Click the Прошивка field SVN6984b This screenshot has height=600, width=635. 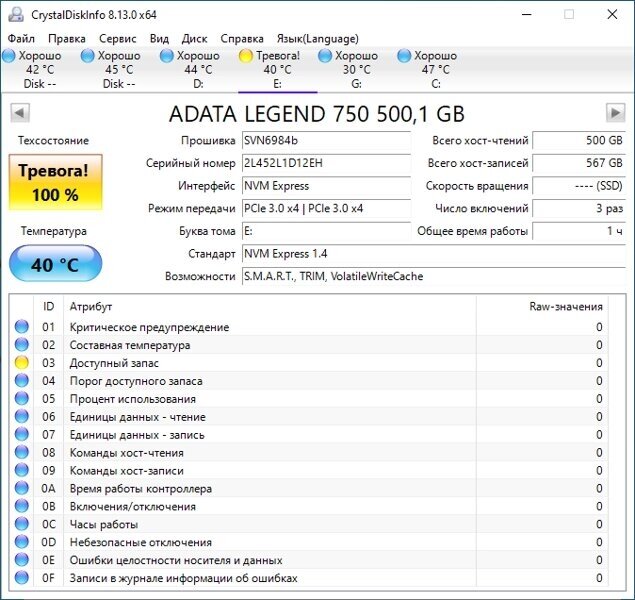[326, 140]
